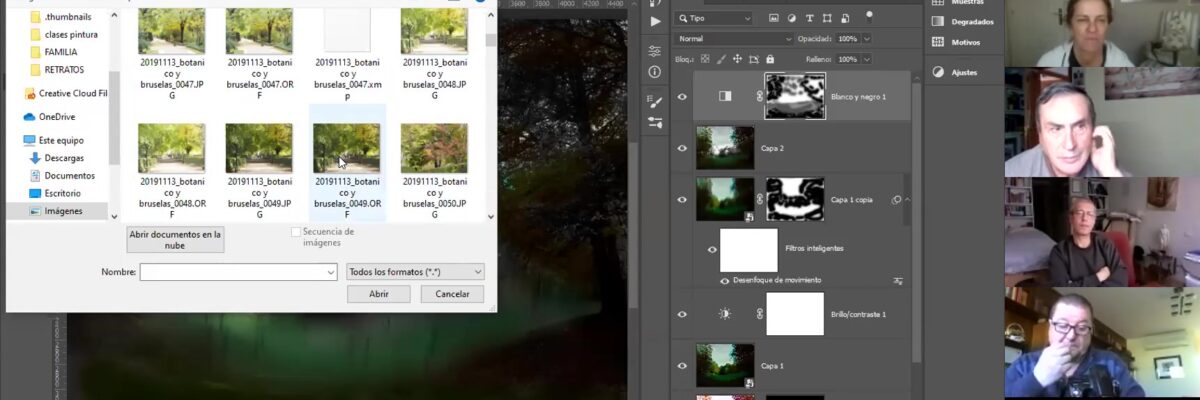Open the Muestras panel icon
Viewport: 1200px width, 400px height.
pos(938,3)
